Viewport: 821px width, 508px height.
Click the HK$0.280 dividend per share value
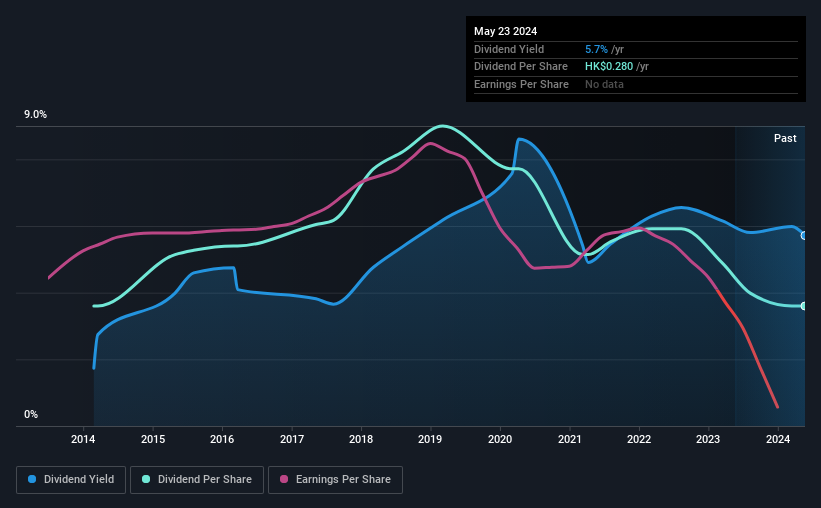click(x=609, y=67)
